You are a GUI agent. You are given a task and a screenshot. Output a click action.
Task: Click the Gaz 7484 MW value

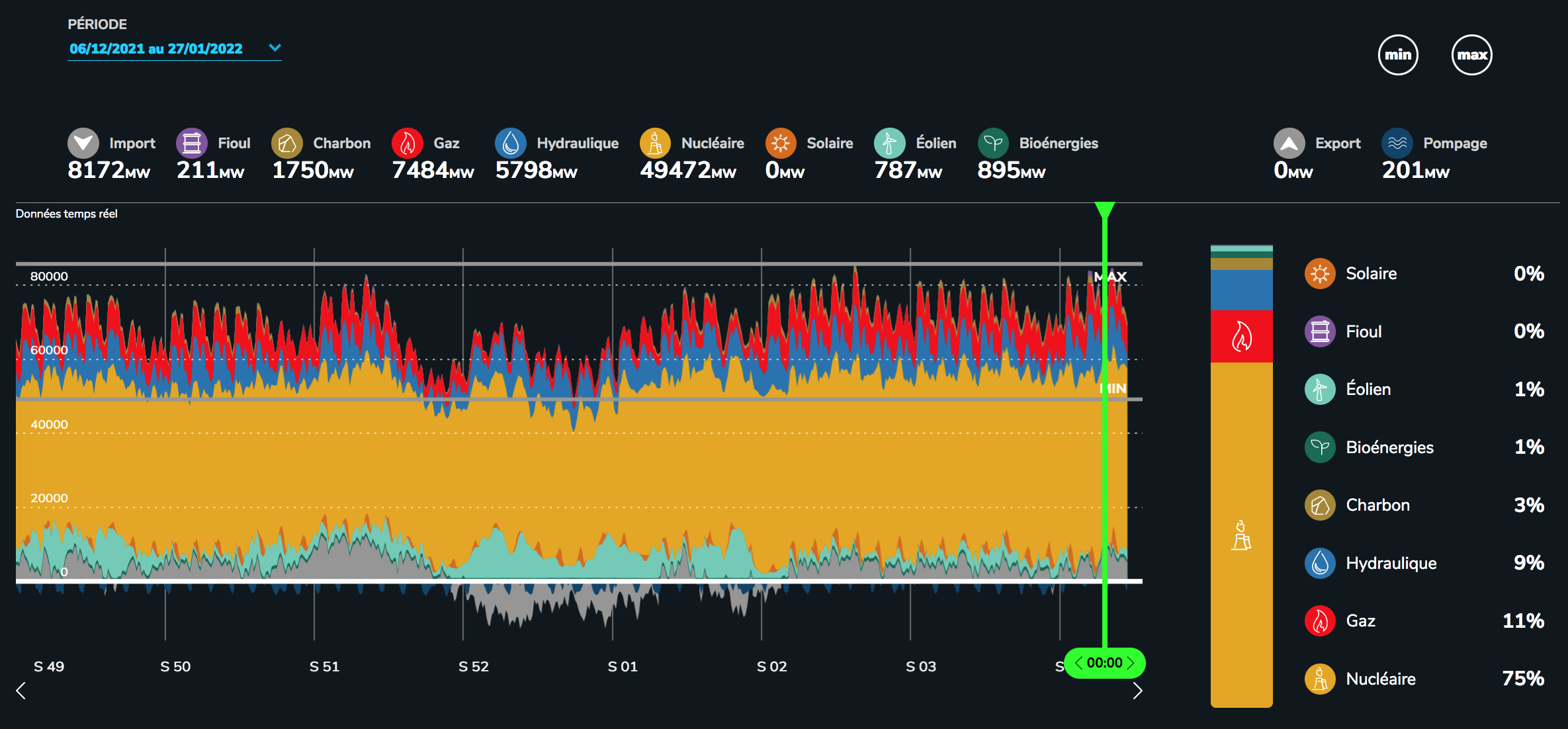click(433, 171)
